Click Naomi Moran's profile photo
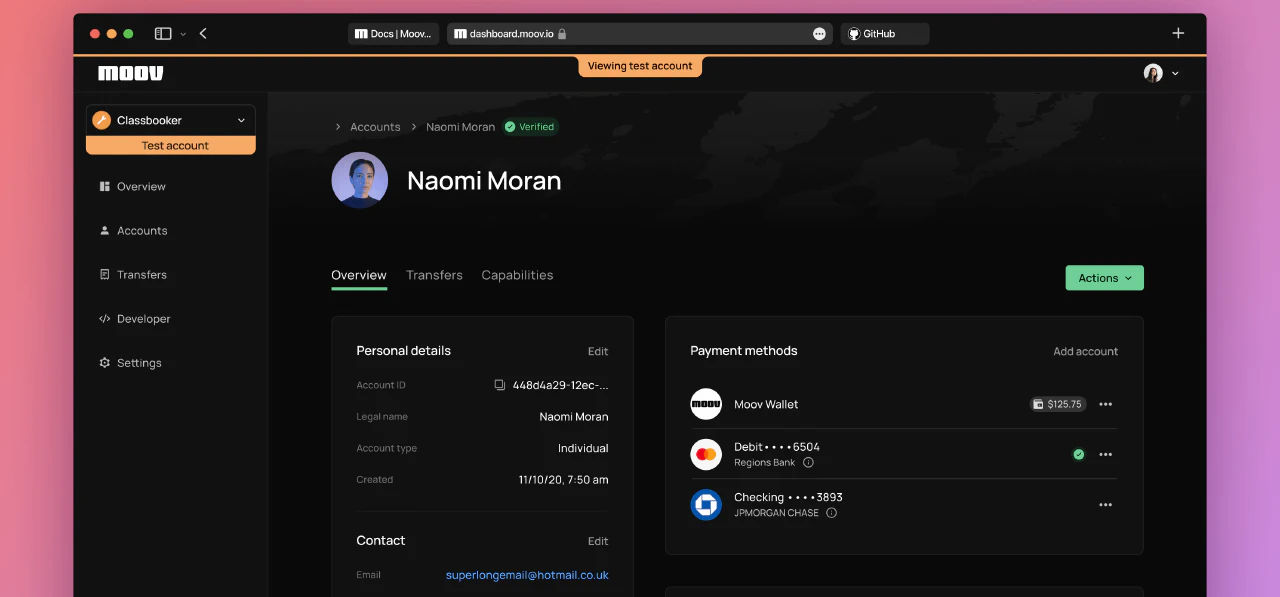The width and height of the screenshot is (1280, 597). 360,180
